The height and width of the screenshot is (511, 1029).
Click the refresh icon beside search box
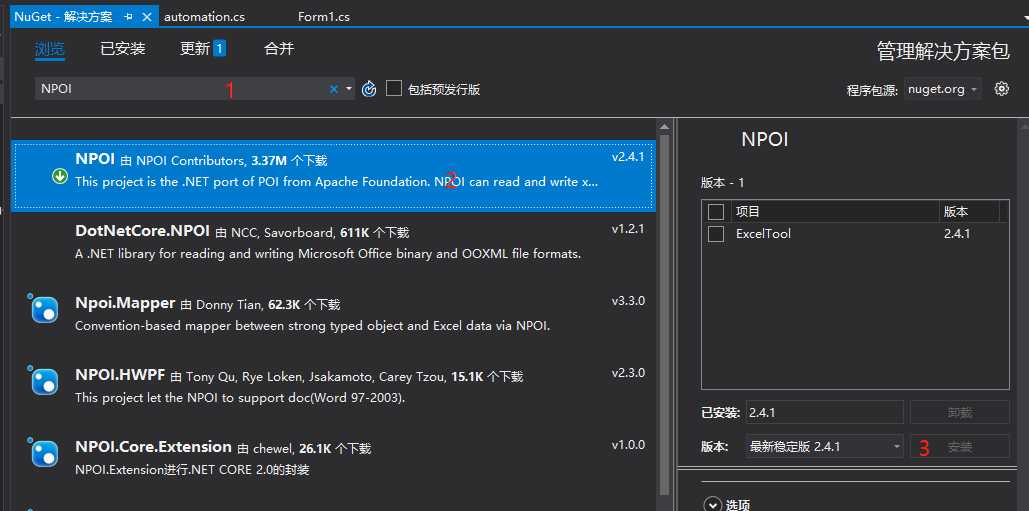[369, 89]
